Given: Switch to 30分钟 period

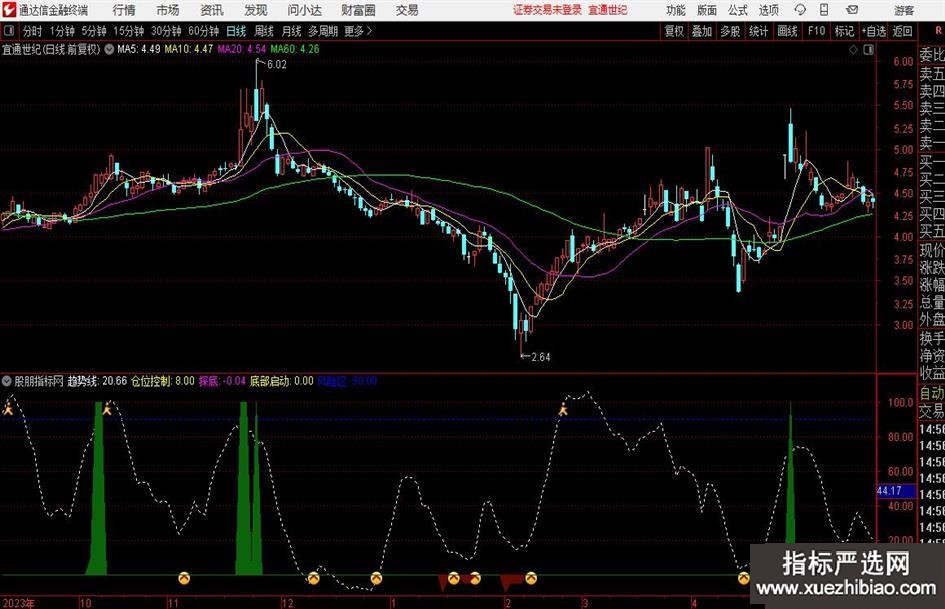Looking at the screenshot, I should [166, 31].
